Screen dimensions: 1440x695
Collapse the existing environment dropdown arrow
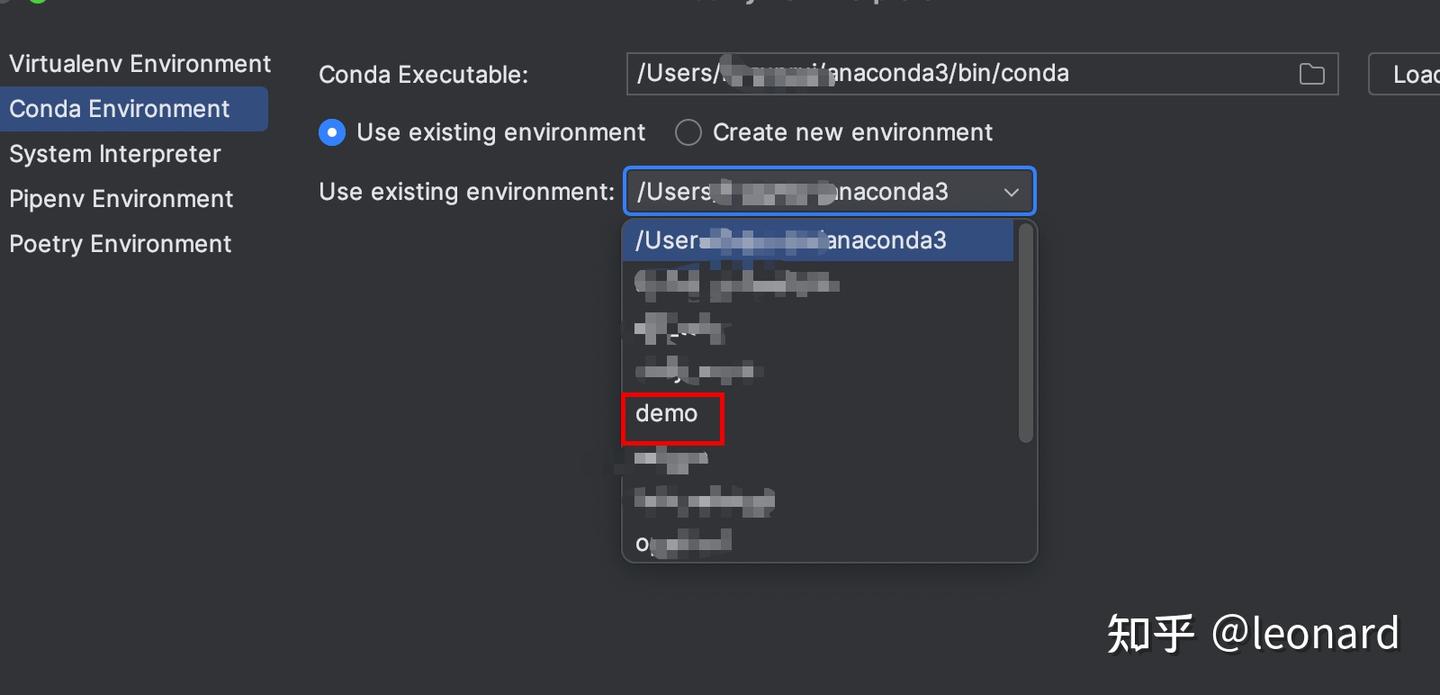pyautogui.click(x=1011, y=192)
